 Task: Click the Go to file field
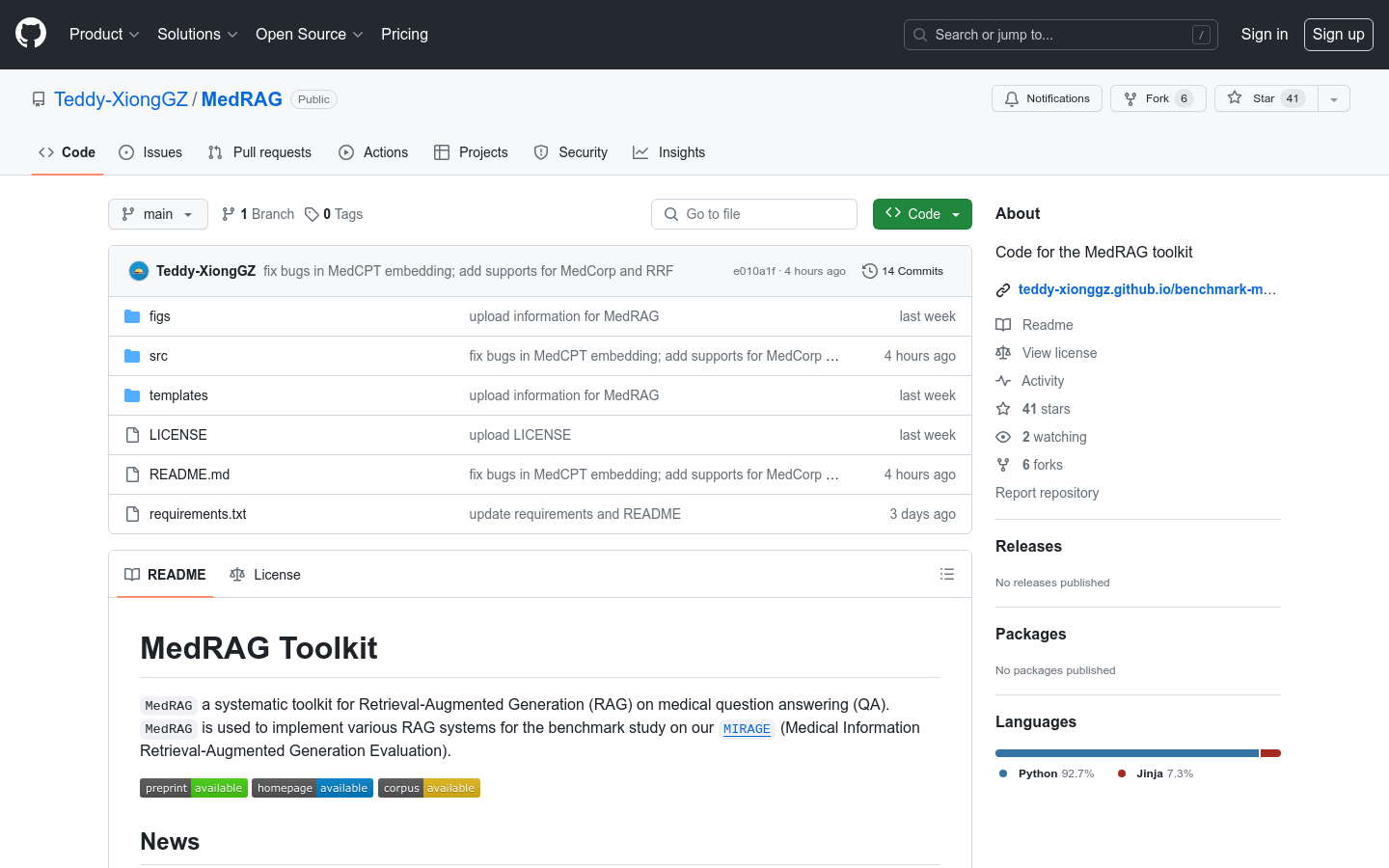[754, 214]
